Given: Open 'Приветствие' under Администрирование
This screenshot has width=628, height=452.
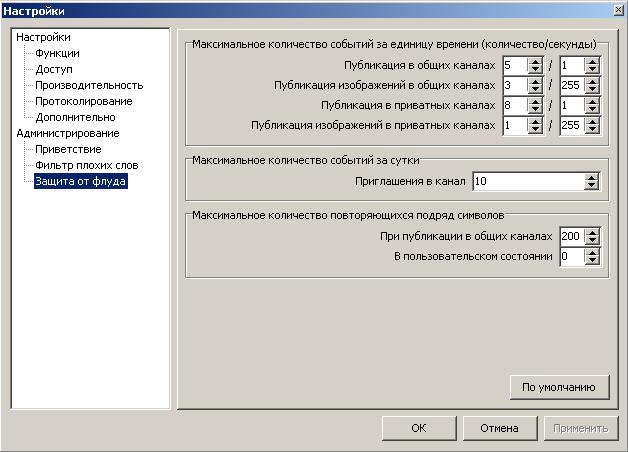Looking at the screenshot, I should [75, 149].
